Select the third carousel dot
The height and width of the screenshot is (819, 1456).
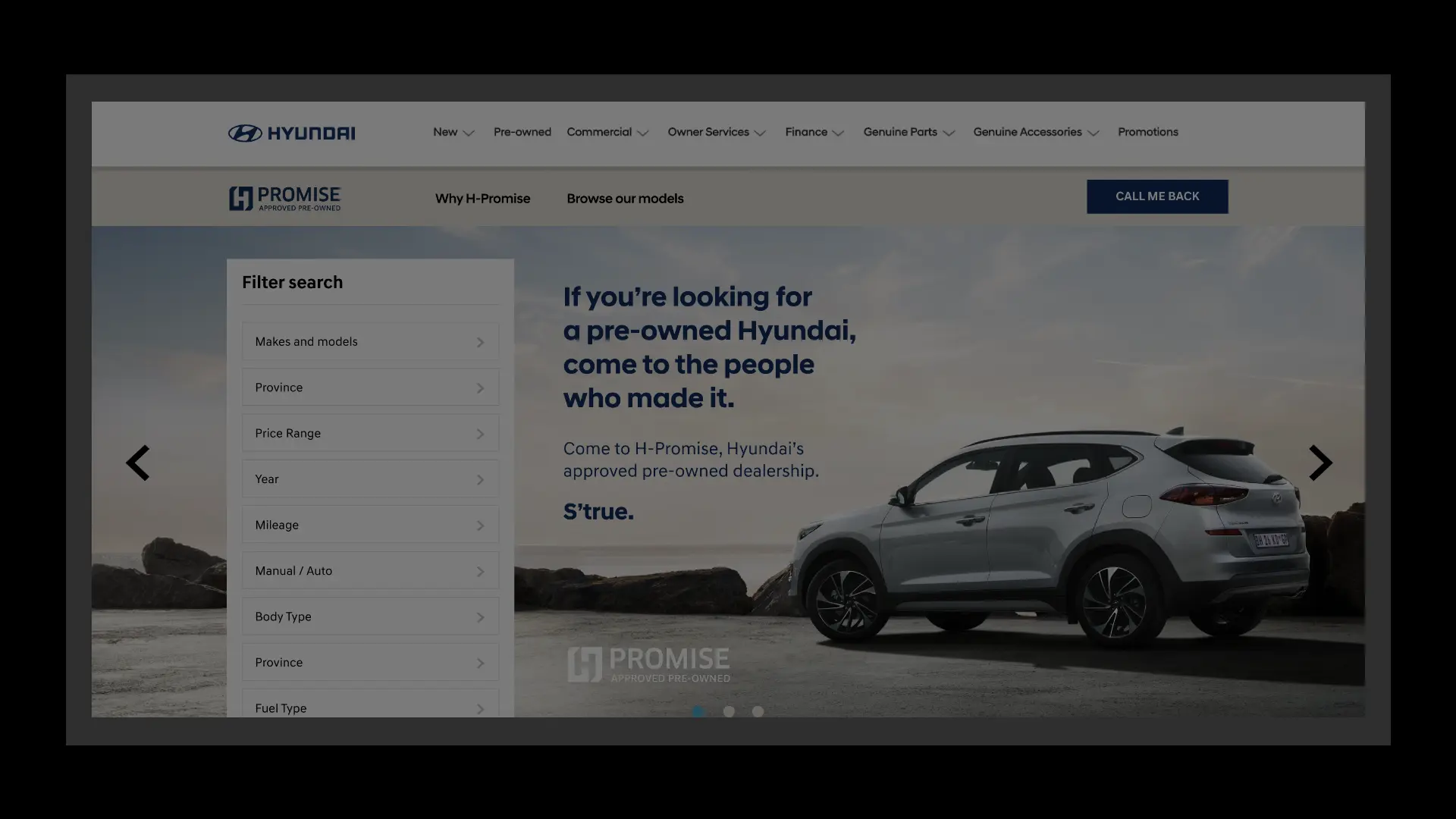coord(758,711)
